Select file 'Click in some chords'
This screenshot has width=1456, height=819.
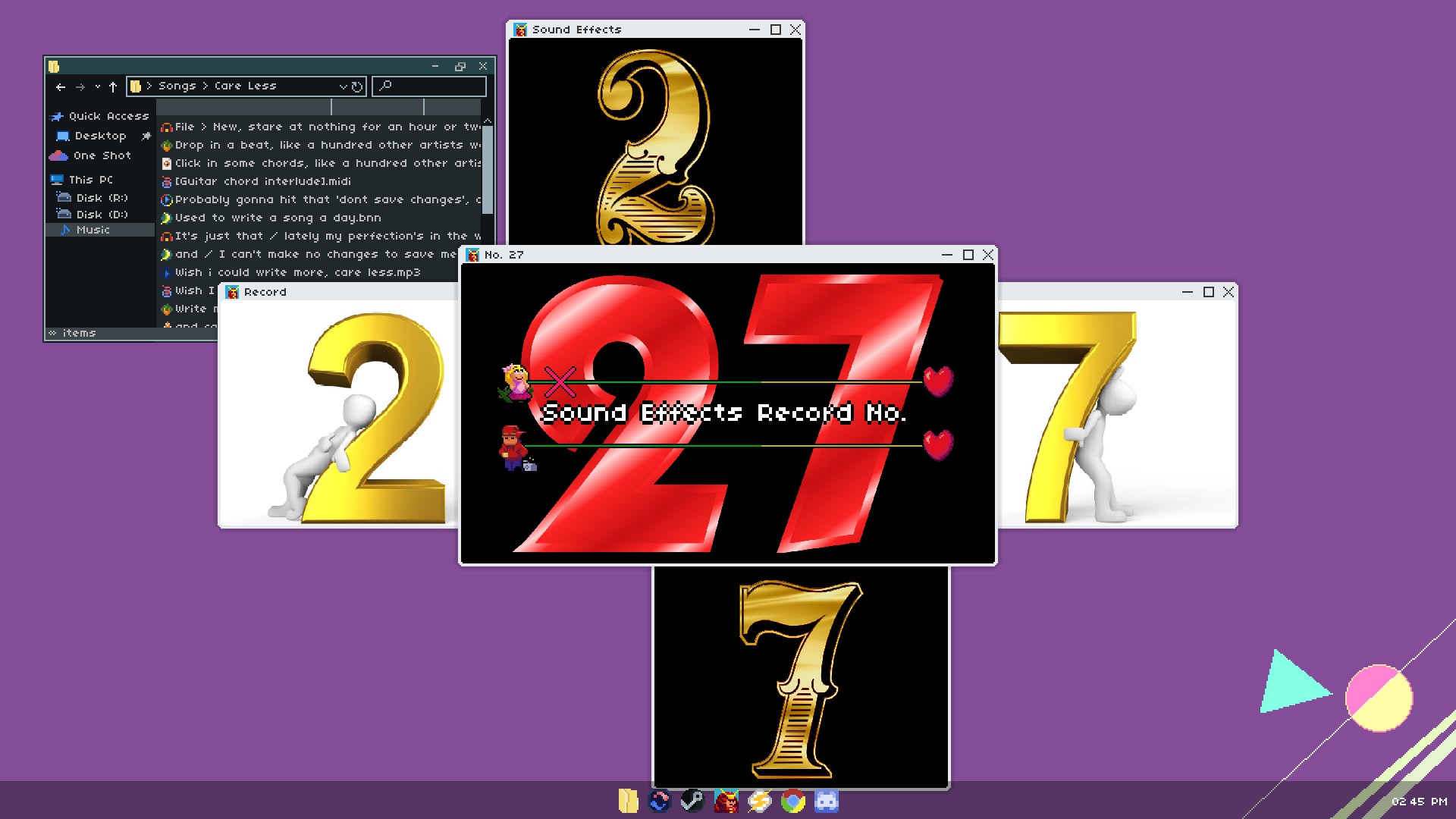pos(321,163)
